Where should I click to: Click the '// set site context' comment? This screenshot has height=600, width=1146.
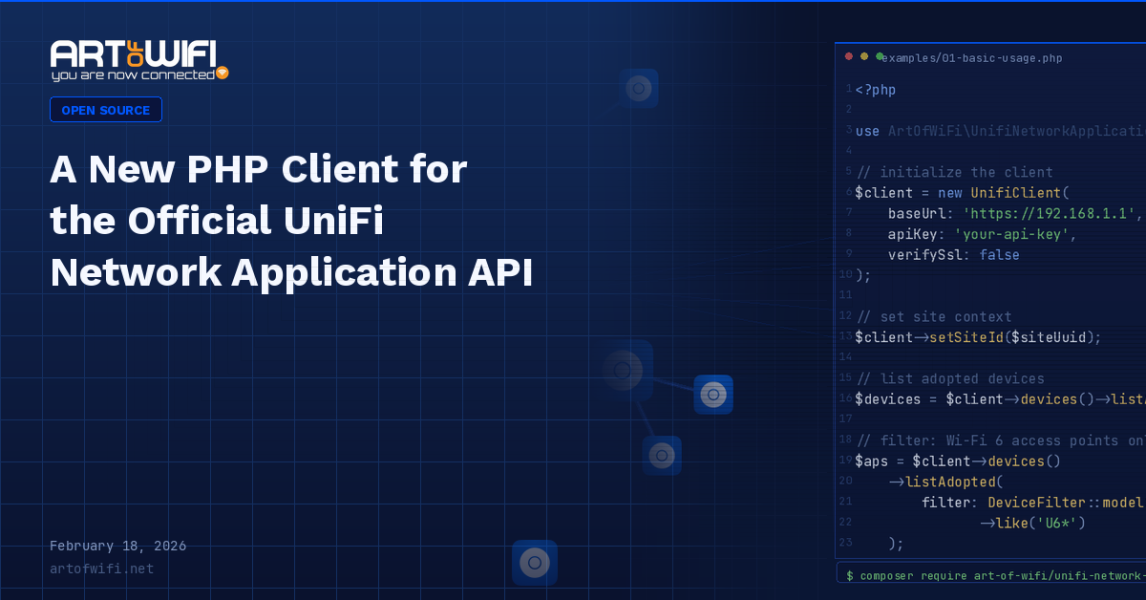934,317
